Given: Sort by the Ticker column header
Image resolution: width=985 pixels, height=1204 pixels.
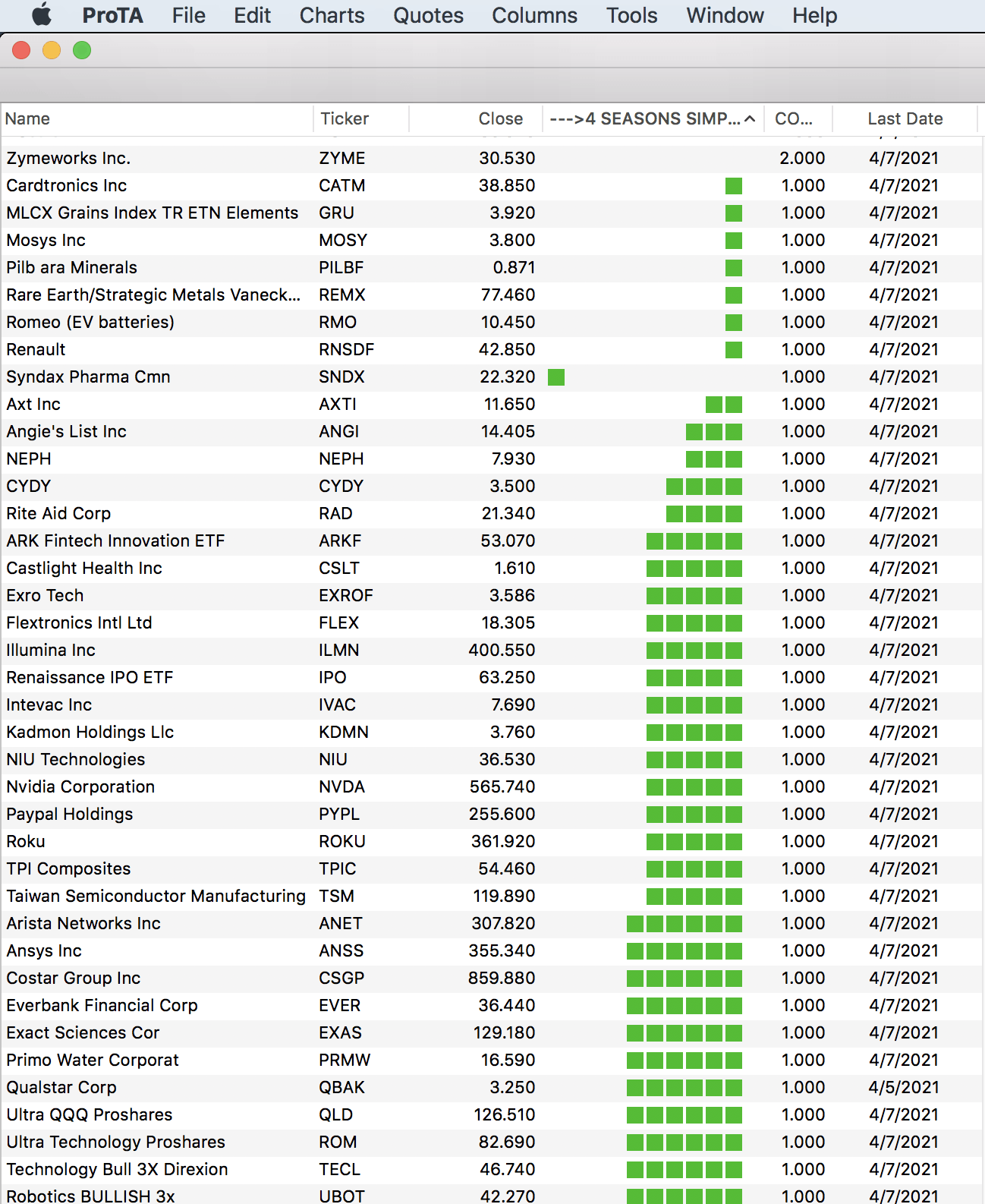Looking at the screenshot, I should pyautogui.click(x=361, y=118).
